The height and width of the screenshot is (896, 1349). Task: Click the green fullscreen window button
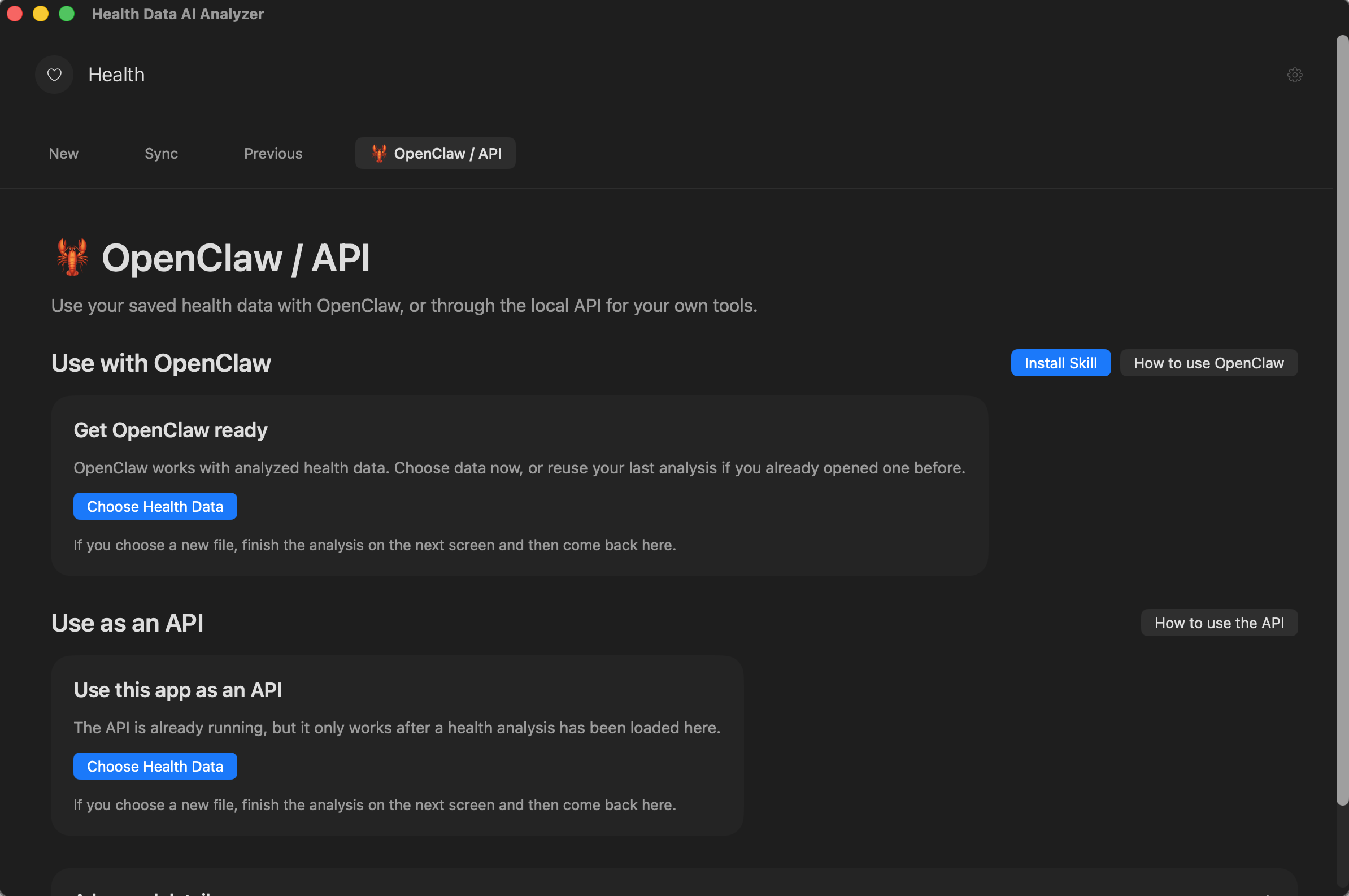[x=67, y=14]
